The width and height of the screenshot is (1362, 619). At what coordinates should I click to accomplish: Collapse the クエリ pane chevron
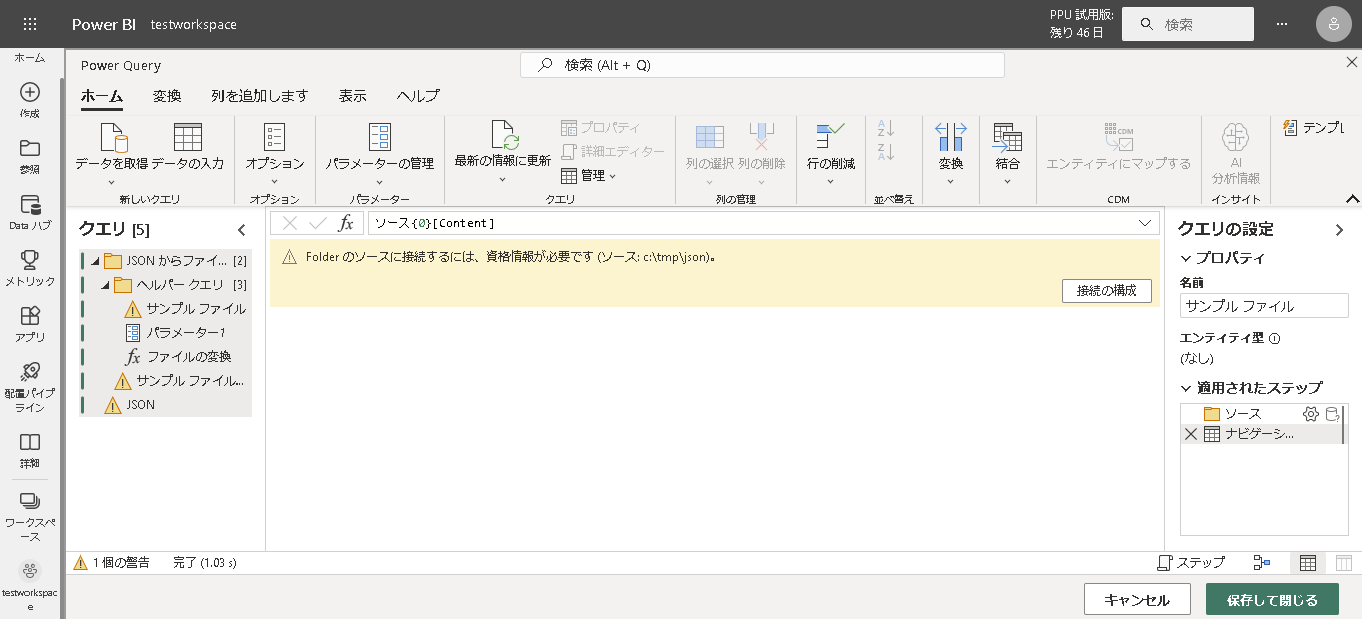tap(241, 230)
